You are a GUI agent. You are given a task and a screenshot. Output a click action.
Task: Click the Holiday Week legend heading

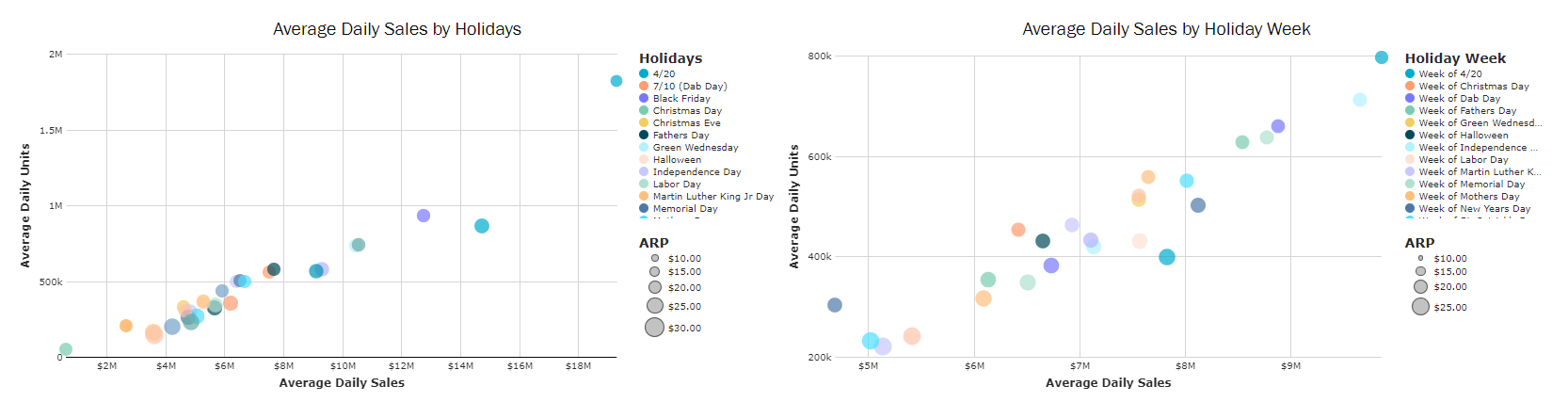click(x=1455, y=58)
